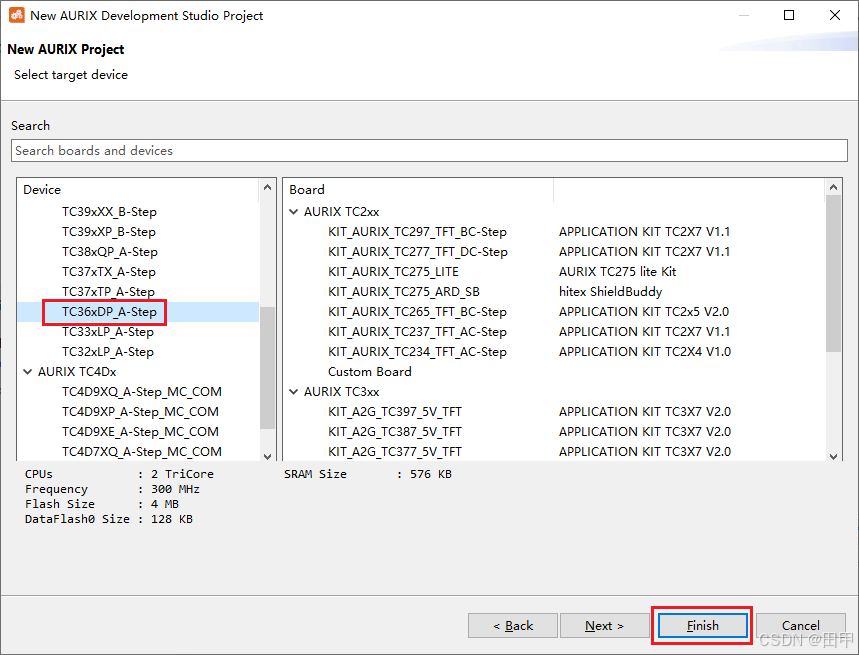Select KIT_AURIX_TC275_LITE board
The height and width of the screenshot is (655, 859).
click(393, 272)
